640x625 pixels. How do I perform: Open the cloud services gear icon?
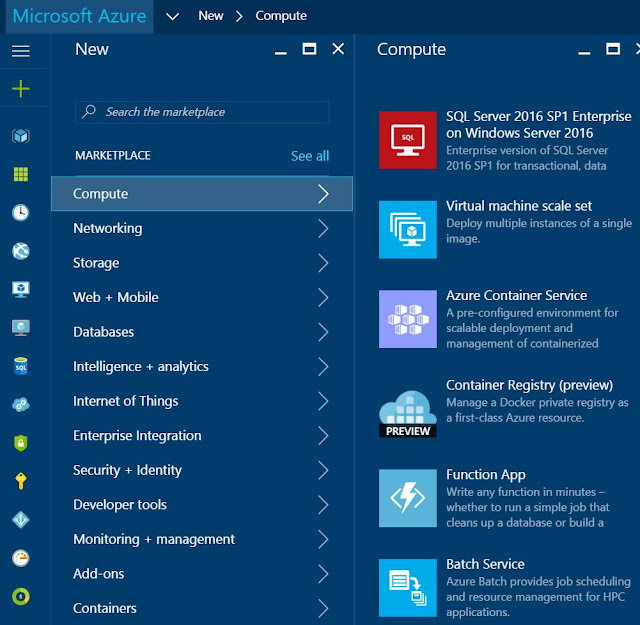[x=21, y=405]
